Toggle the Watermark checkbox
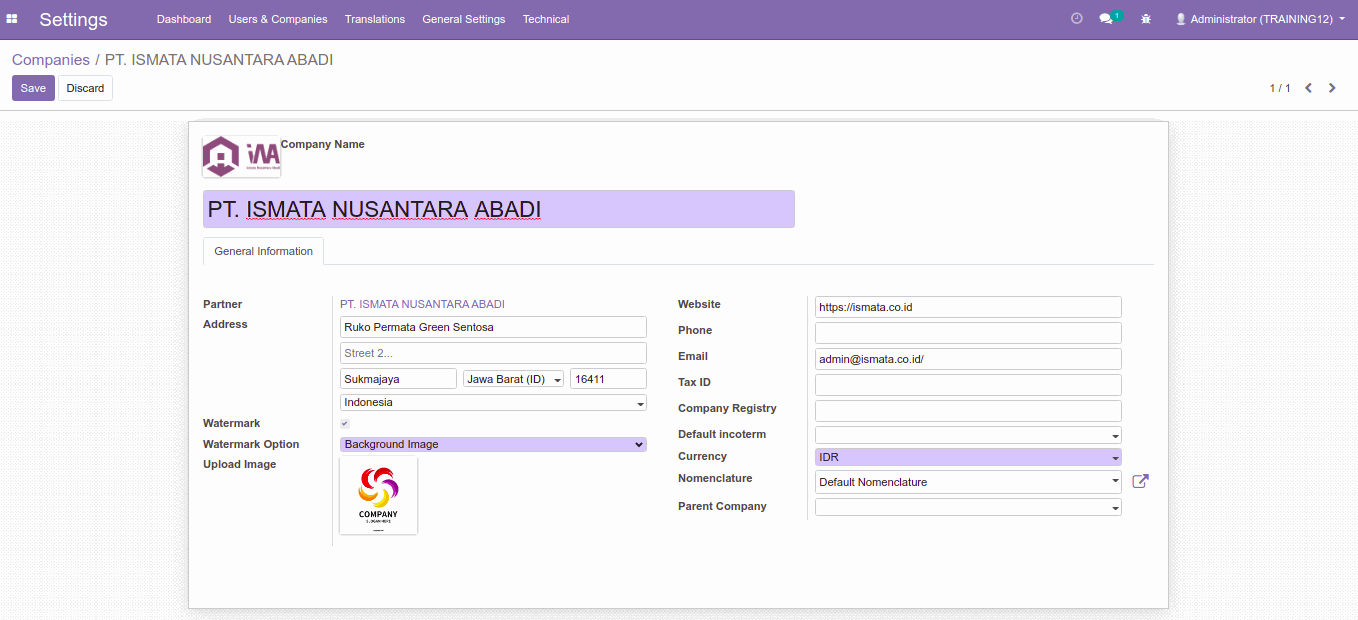Image resolution: width=1358 pixels, height=620 pixels. tap(345, 424)
